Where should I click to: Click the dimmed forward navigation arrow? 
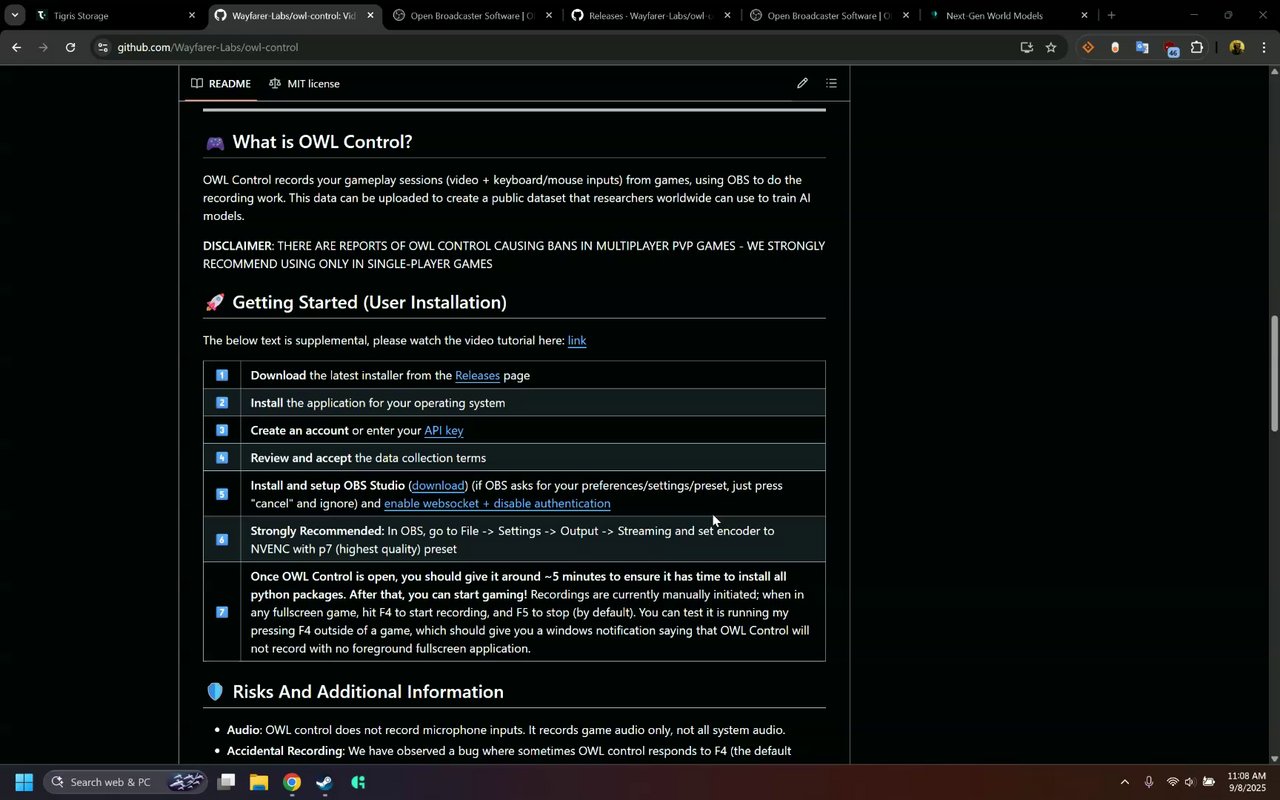43,47
